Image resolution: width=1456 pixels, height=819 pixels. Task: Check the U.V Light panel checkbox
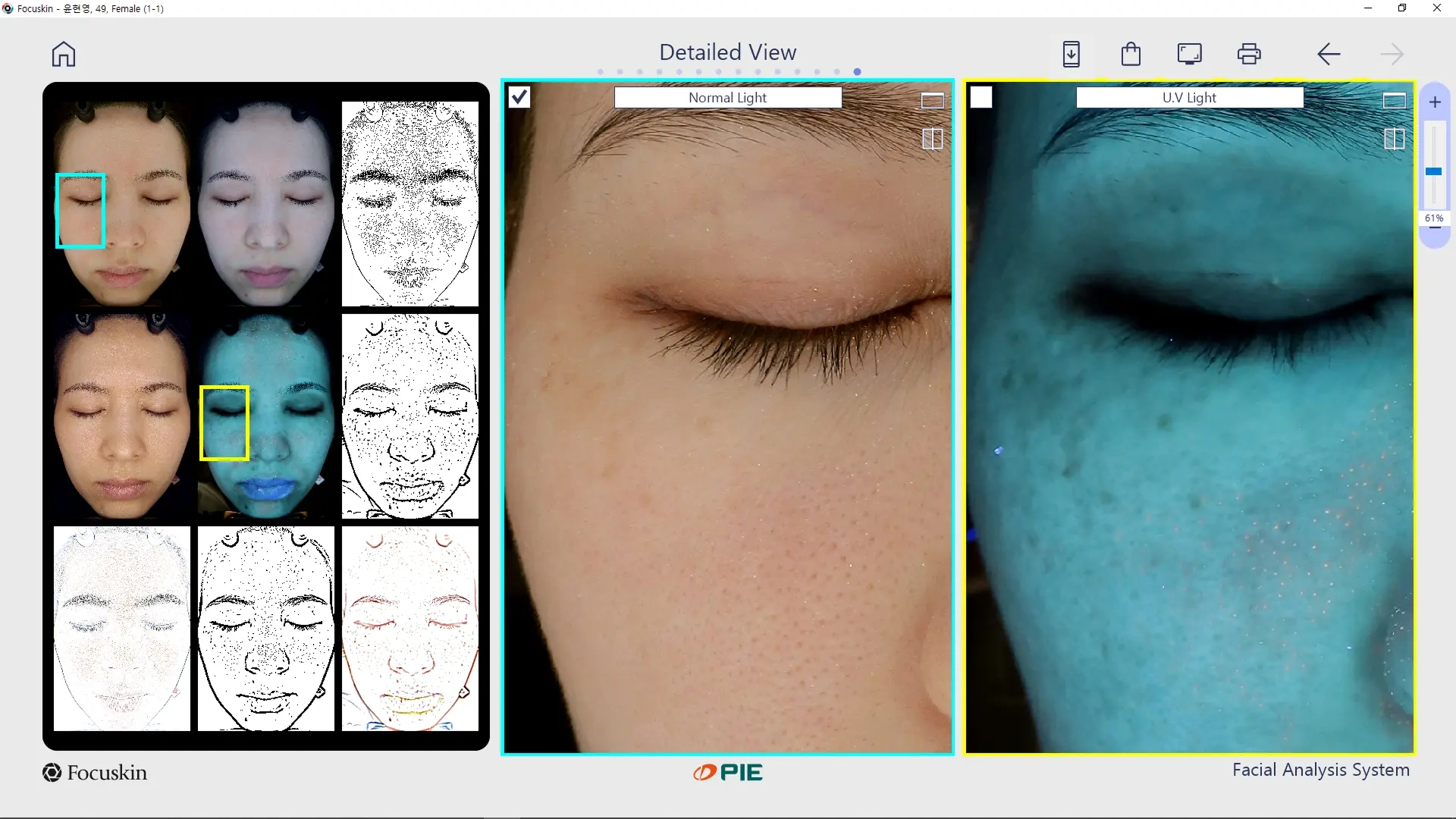[x=981, y=97]
